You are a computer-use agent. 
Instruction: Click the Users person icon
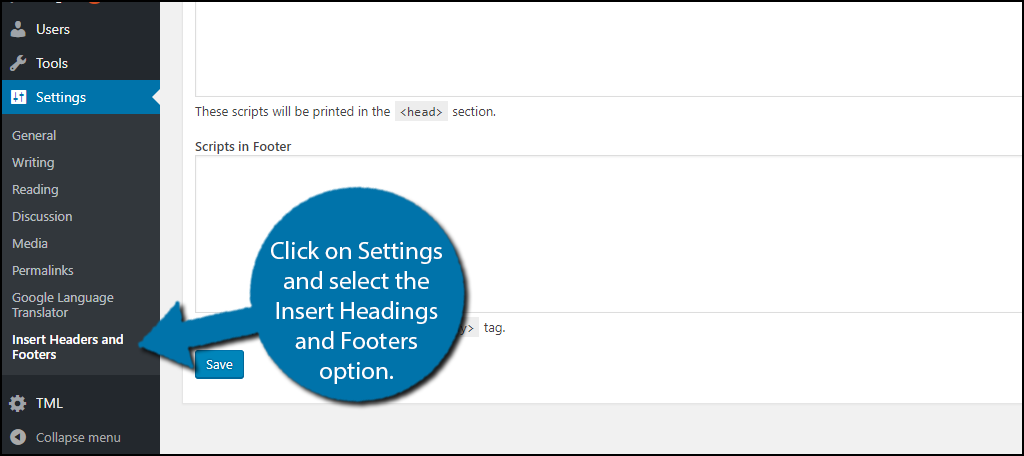[18, 30]
